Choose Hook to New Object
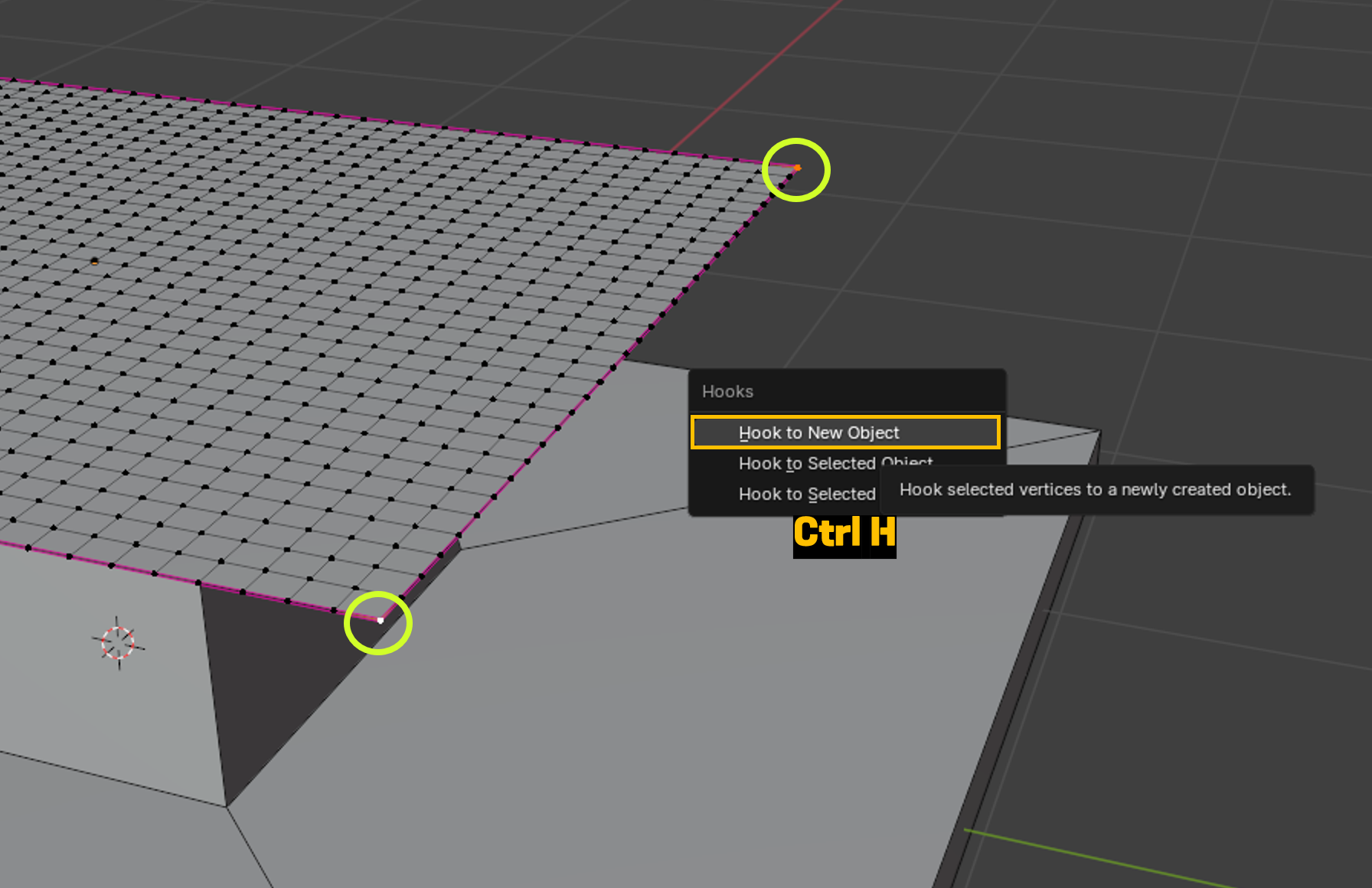The image size is (1372, 888). [845, 433]
